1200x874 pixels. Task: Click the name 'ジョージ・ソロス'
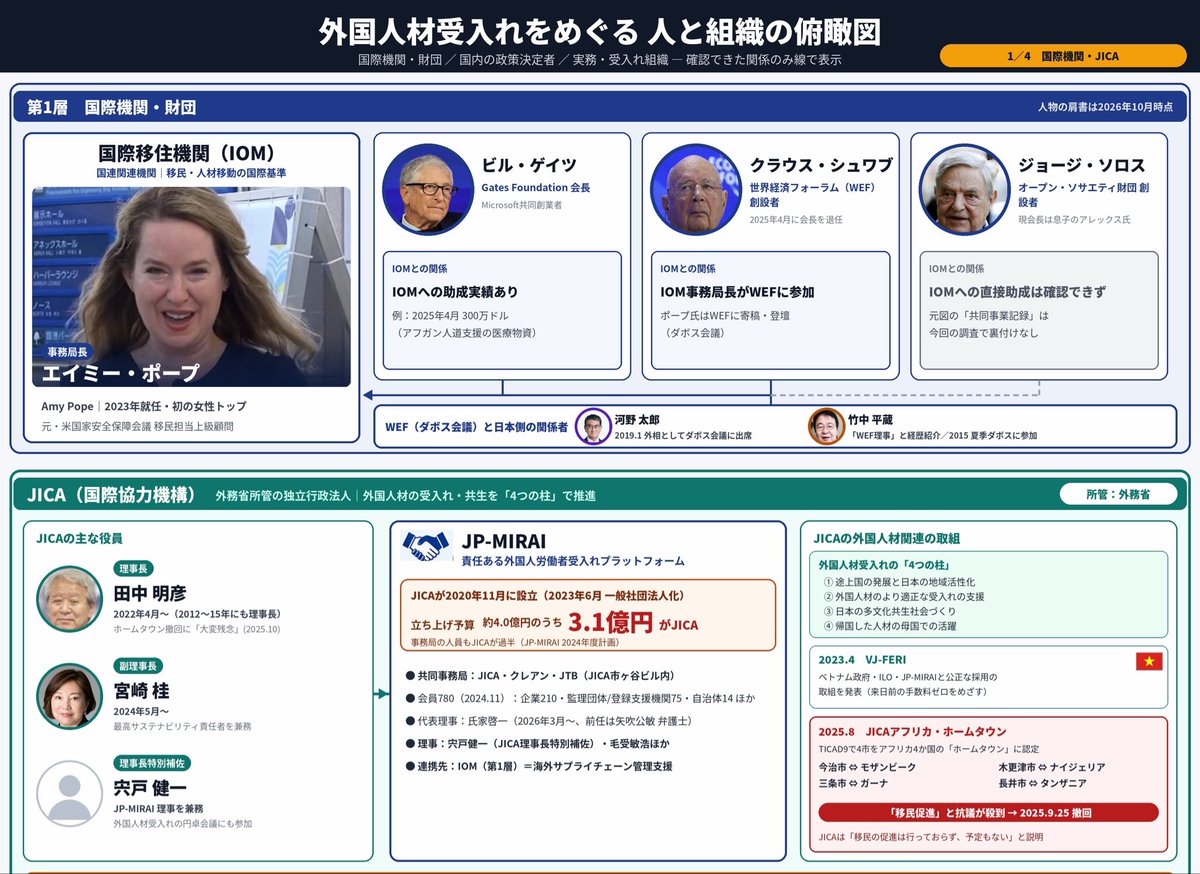click(x=1081, y=165)
